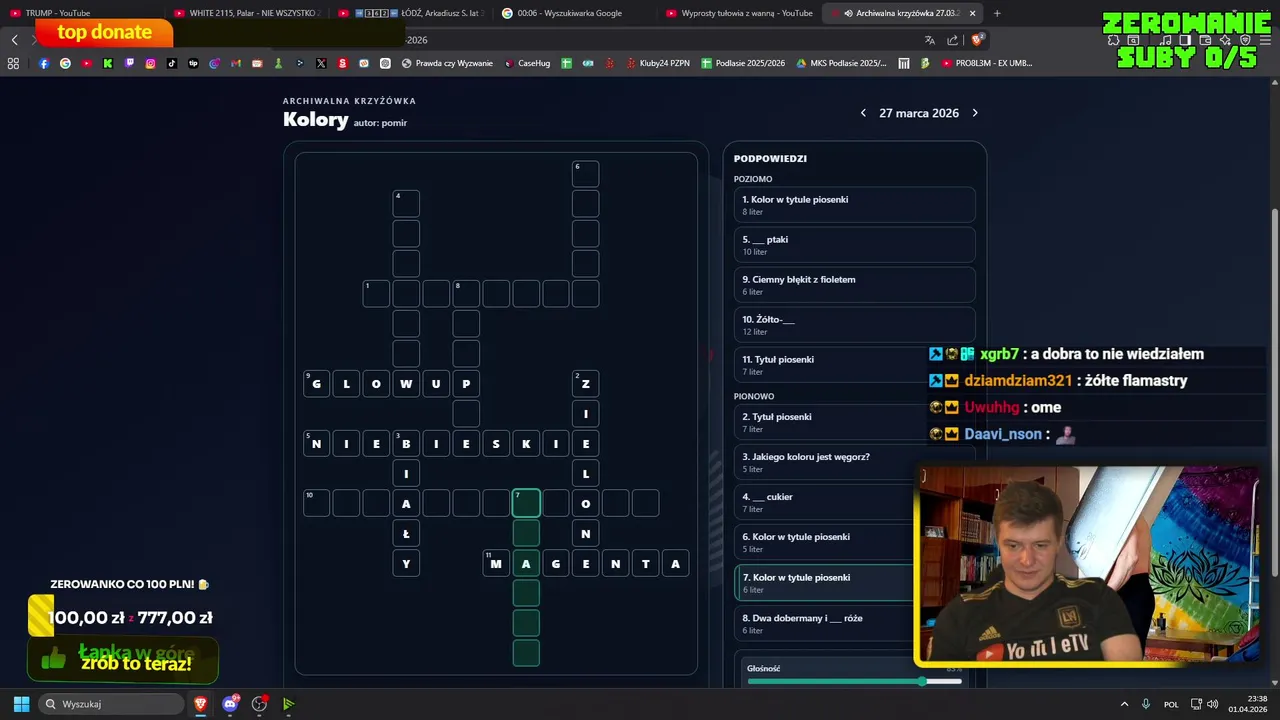Viewport: 1280px width, 720px height.
Task: Open the Google bookmark icon
Action: pos(65,63)
